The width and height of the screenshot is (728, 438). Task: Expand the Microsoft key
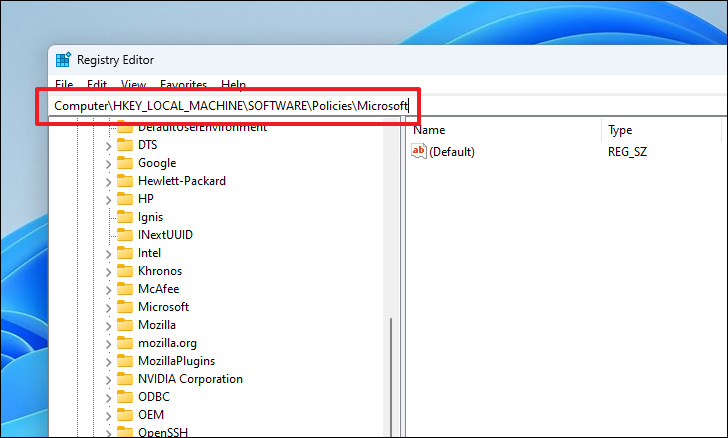[108, 308]
